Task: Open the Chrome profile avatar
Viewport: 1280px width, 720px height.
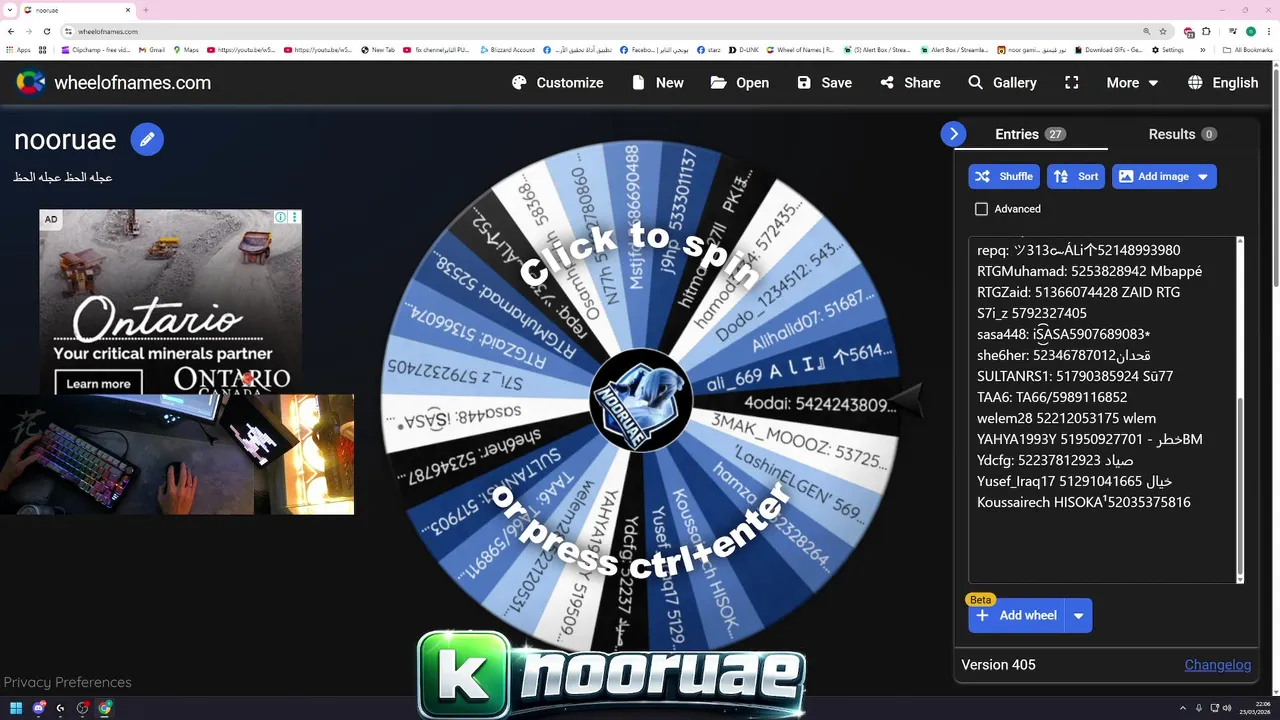Action: pyautogui.click(x=1250, y=31)
